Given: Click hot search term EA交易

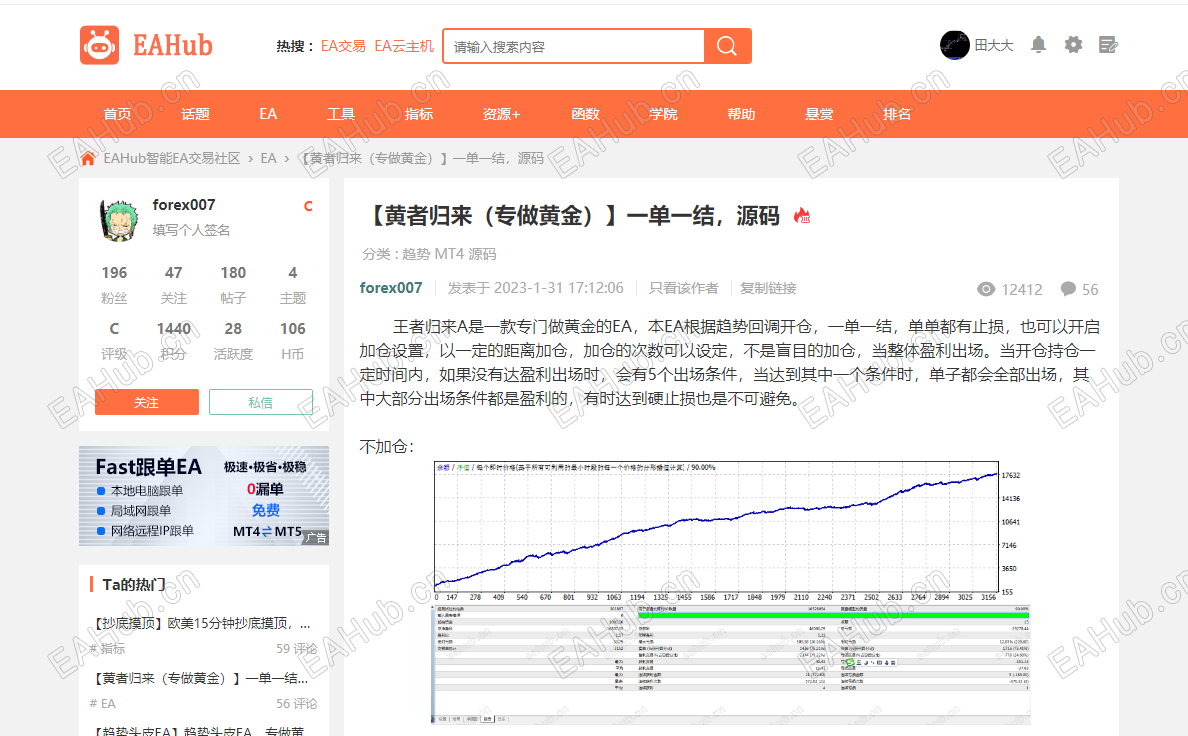Looking at the screenshot, I should [x=343, y=46].
